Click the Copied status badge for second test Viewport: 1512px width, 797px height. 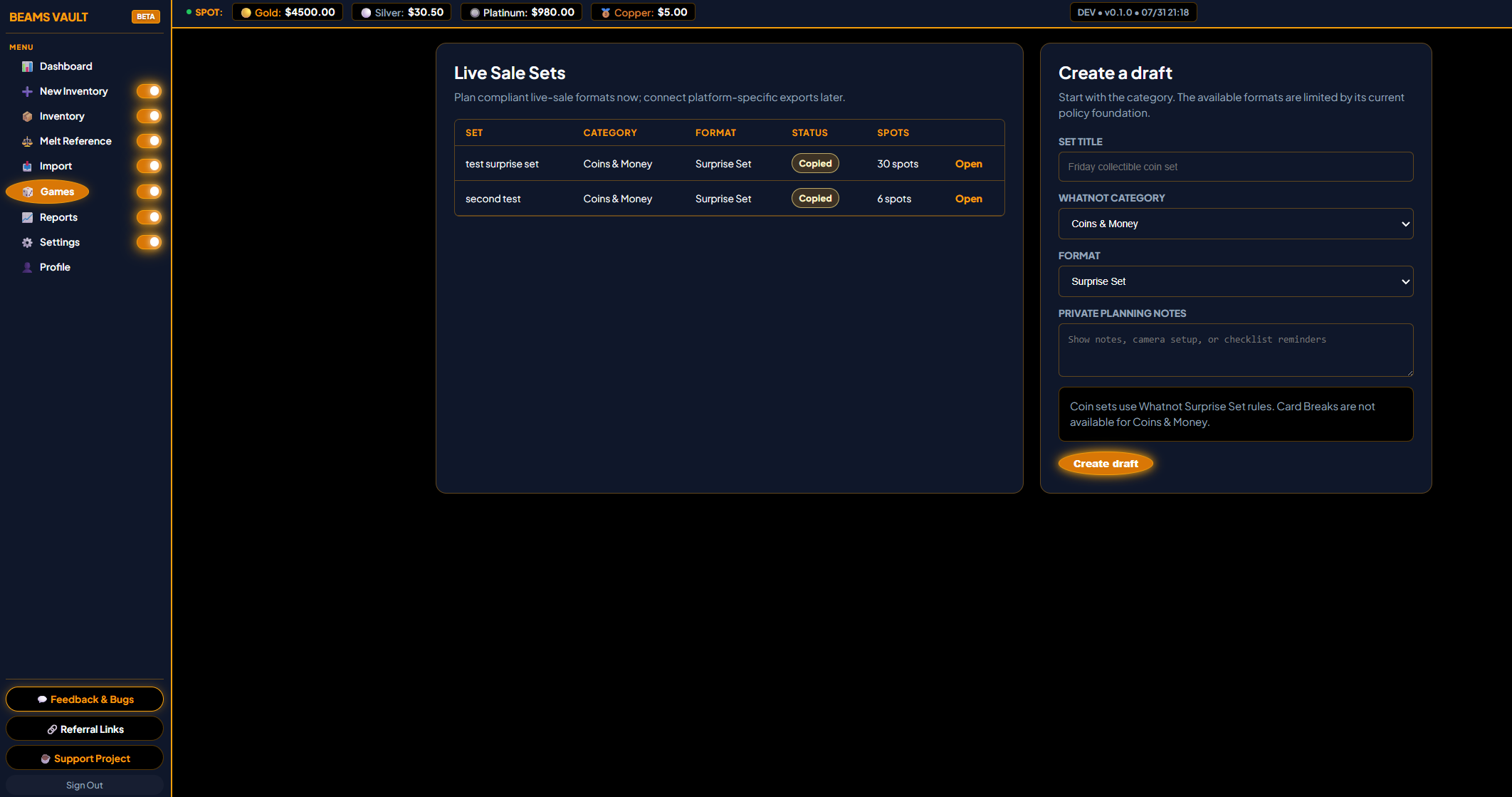coord(815,198)
